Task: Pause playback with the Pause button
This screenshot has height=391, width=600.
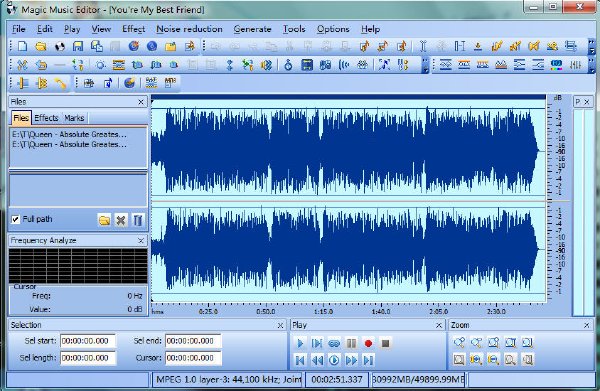Action: tap(351, 343)
